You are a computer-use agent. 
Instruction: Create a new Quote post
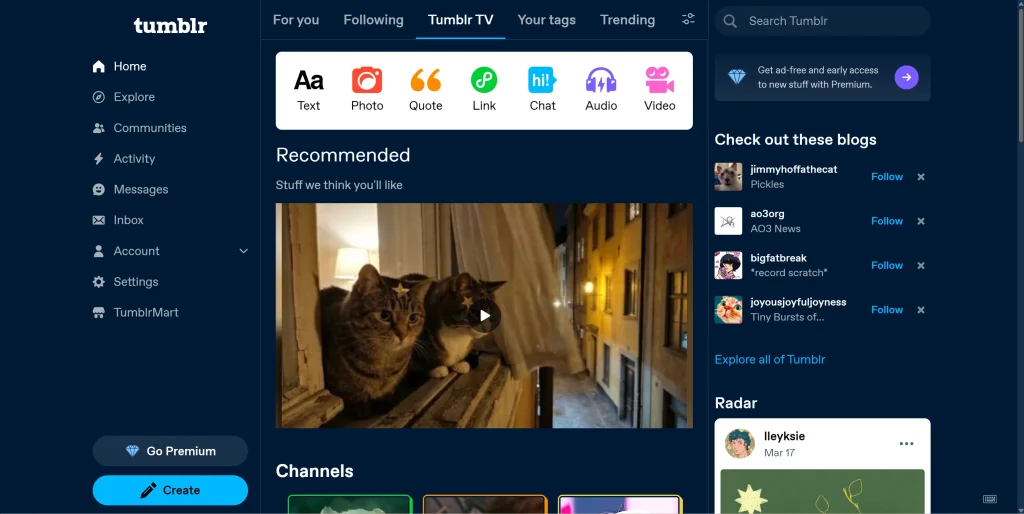(426, 89)
